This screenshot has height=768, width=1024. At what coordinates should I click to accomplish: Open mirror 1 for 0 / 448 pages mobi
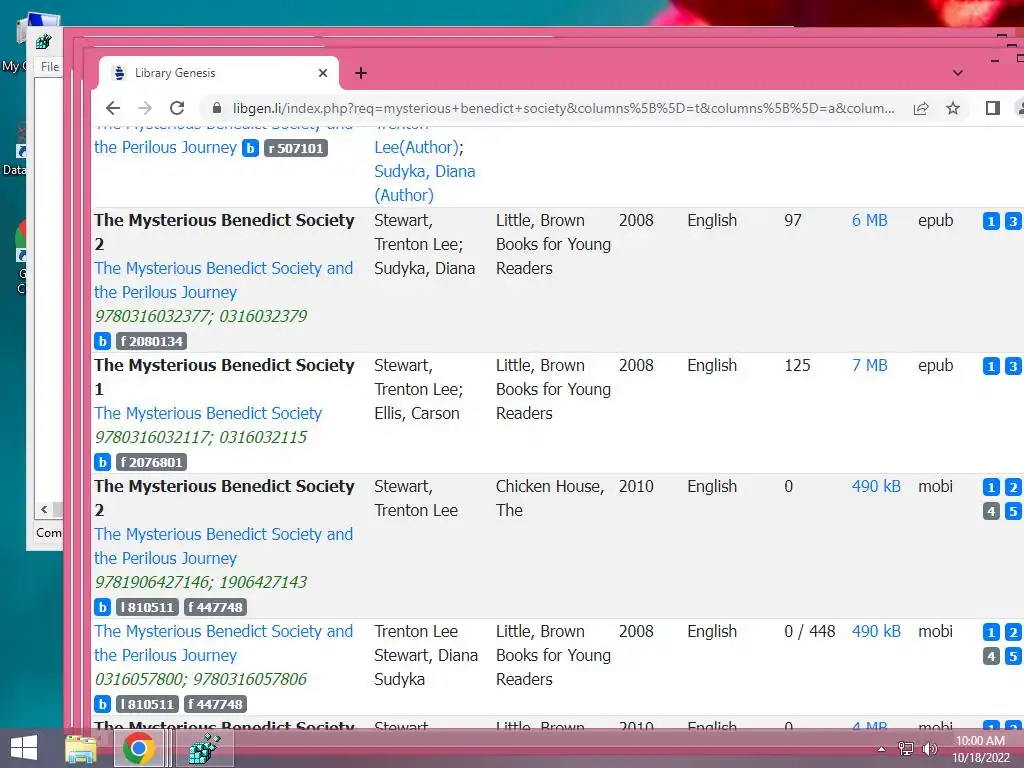point(991,632)
